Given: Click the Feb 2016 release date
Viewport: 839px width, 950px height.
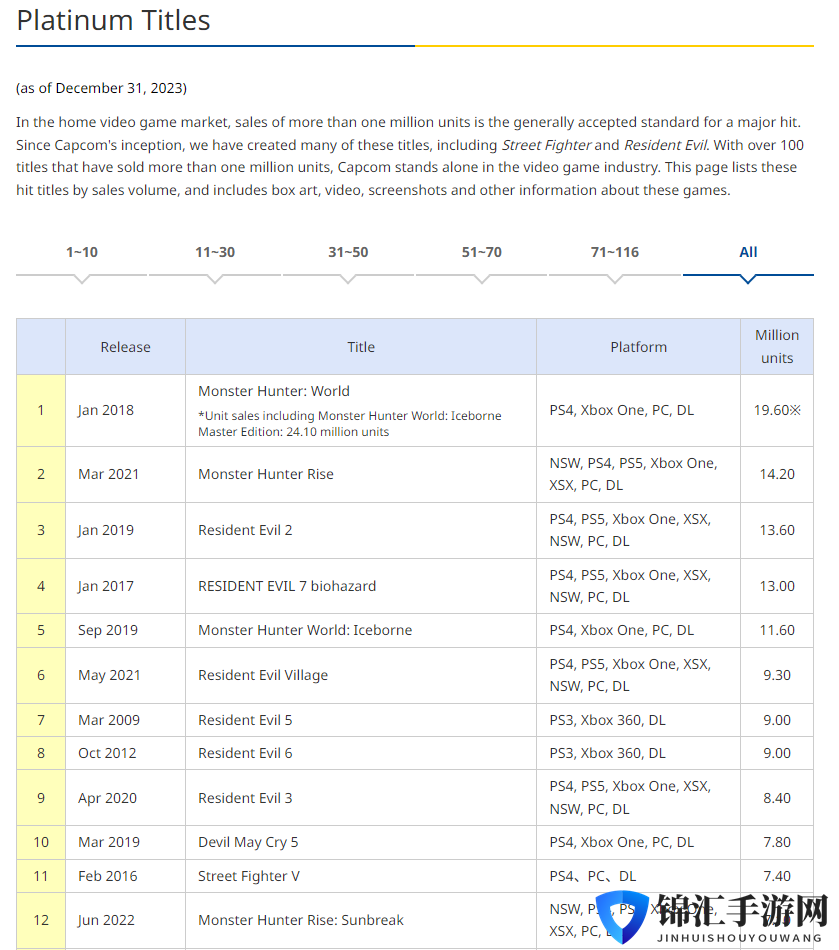Looking at the screenshot, I should (108, 876).
